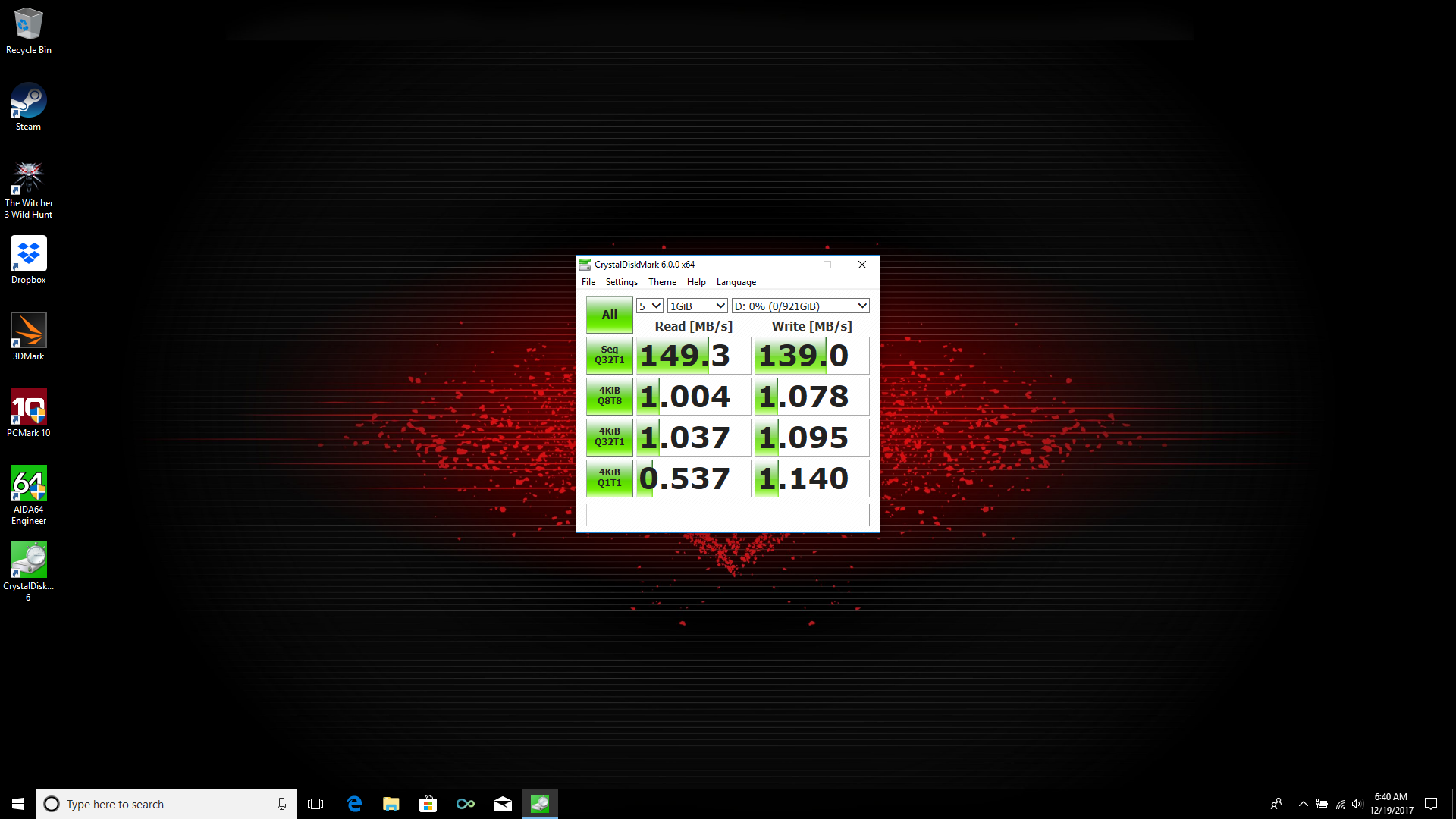Expand the test count dropdown showing 5
Screen dimensions: 1456x819
coord(650,306)
